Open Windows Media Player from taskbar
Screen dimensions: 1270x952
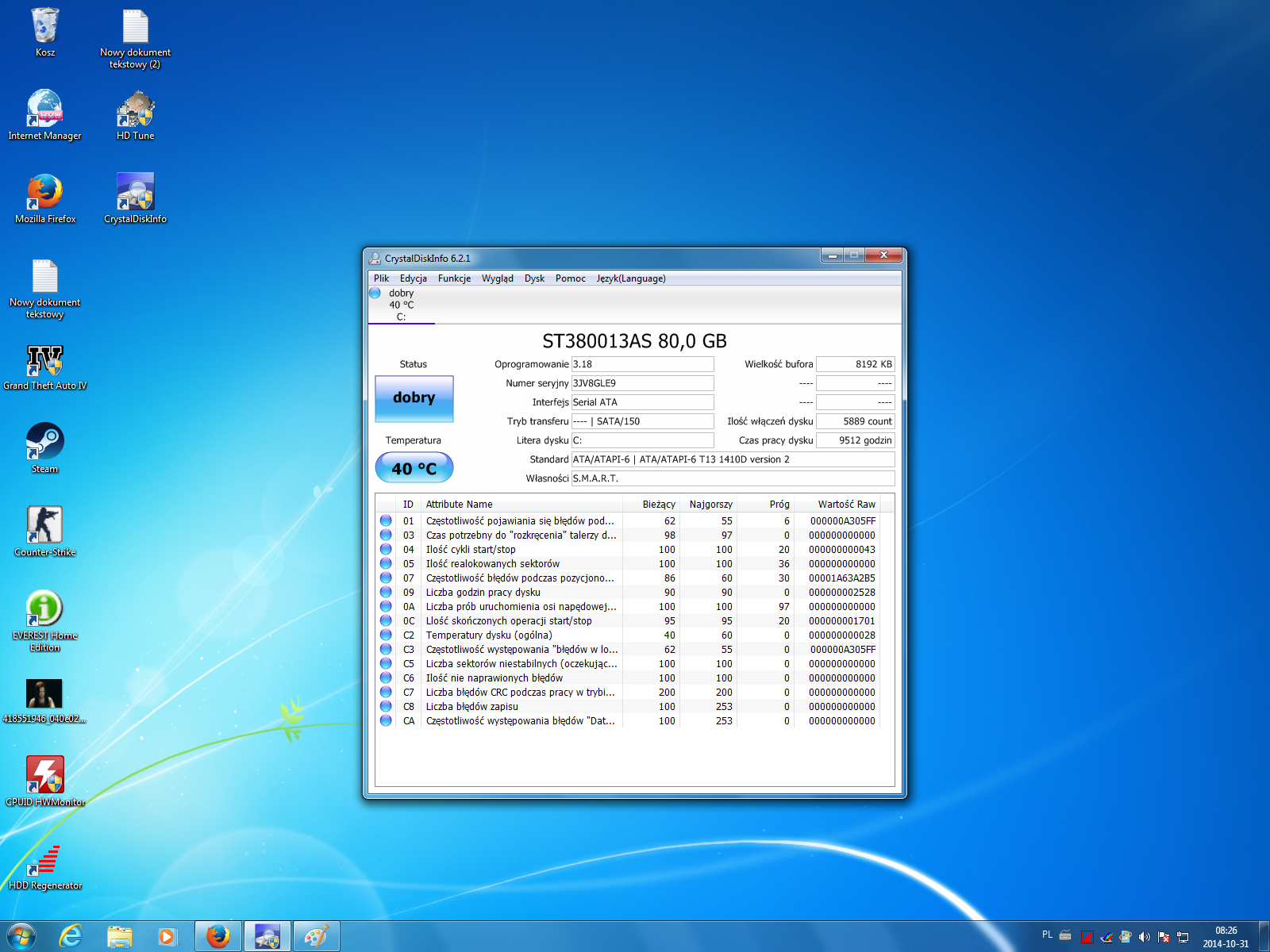pyautogui.click(x=168, y=937)
